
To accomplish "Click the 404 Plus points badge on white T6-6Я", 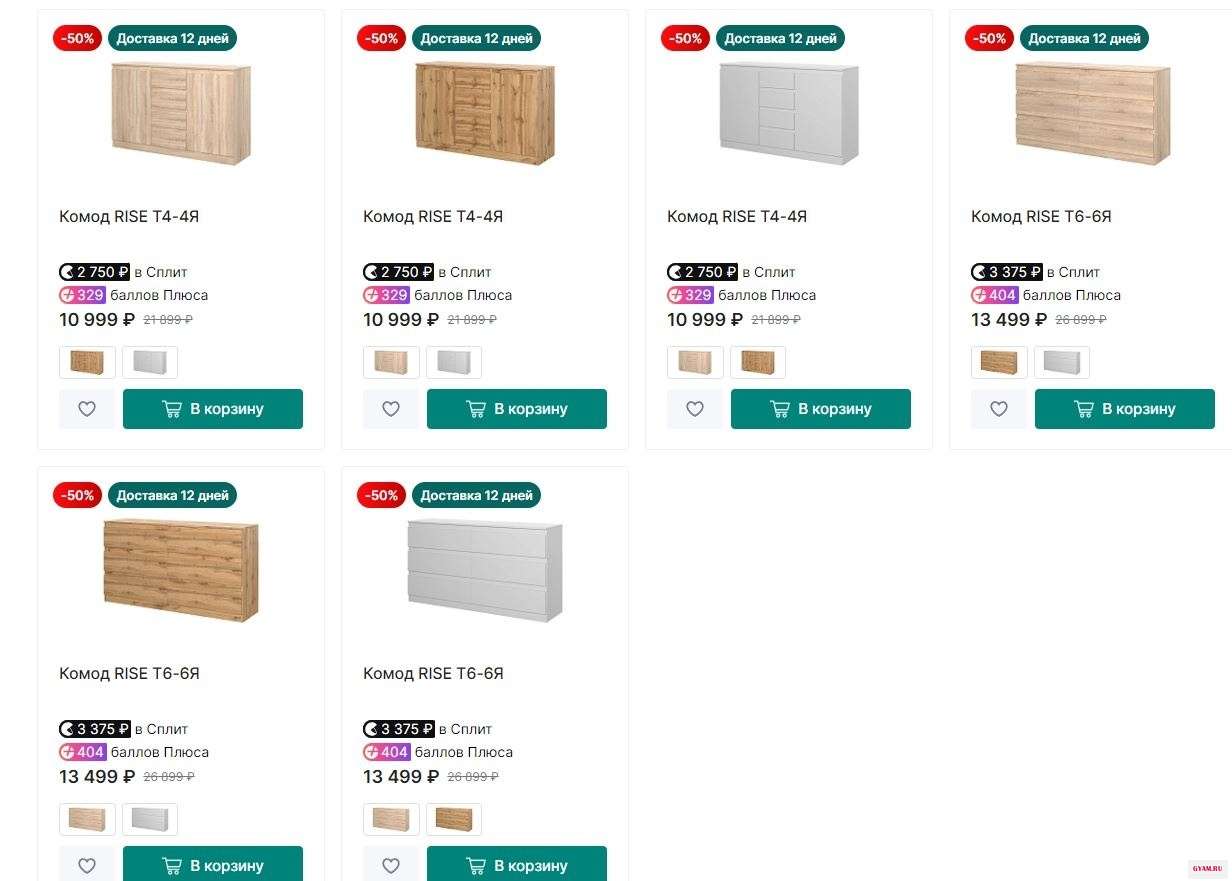I will click(x=386, y=752).
